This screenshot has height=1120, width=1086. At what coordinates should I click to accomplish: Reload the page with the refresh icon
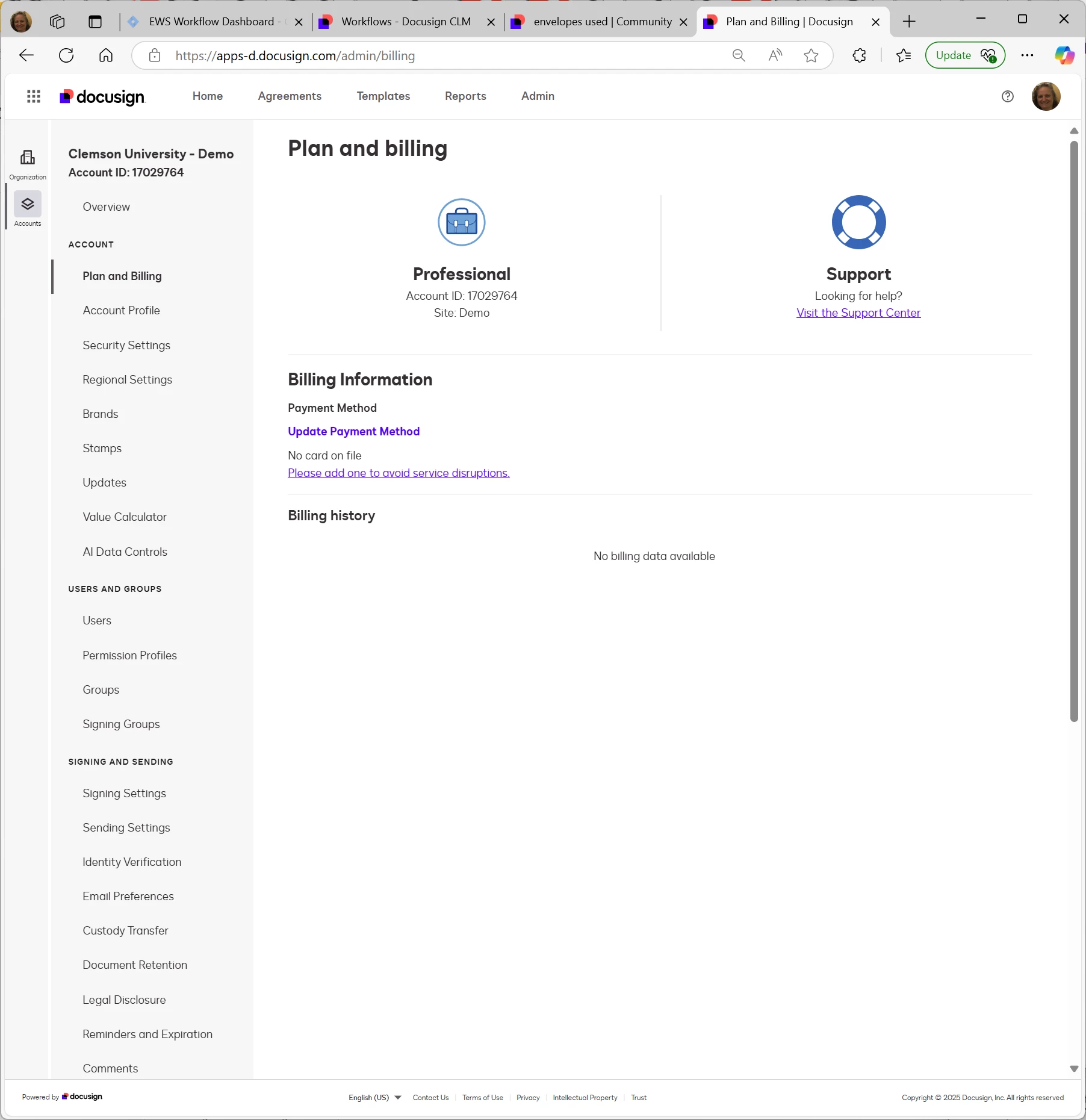click(66, 55)
